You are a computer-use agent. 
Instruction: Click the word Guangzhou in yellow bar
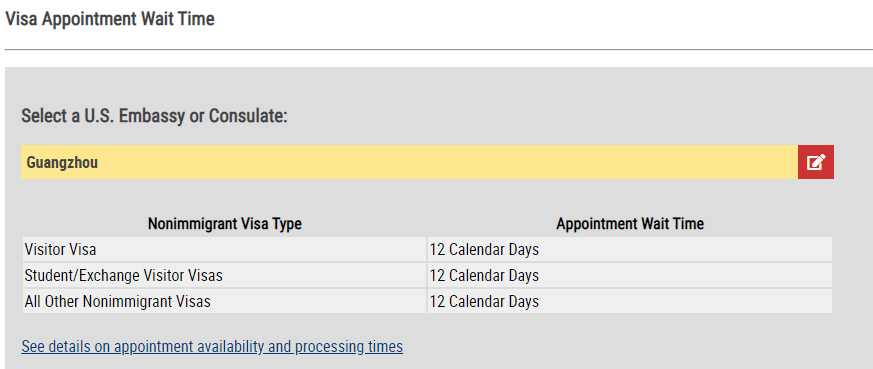(62, 163)
